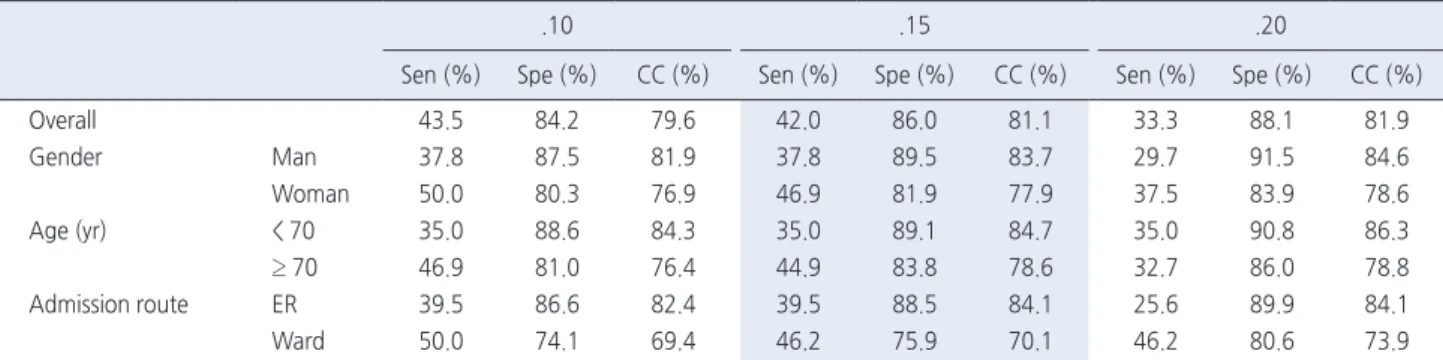Click the ER subgroup label
Image resolution: width=1443 pixels, height=360 pixels.
(281, 304)
